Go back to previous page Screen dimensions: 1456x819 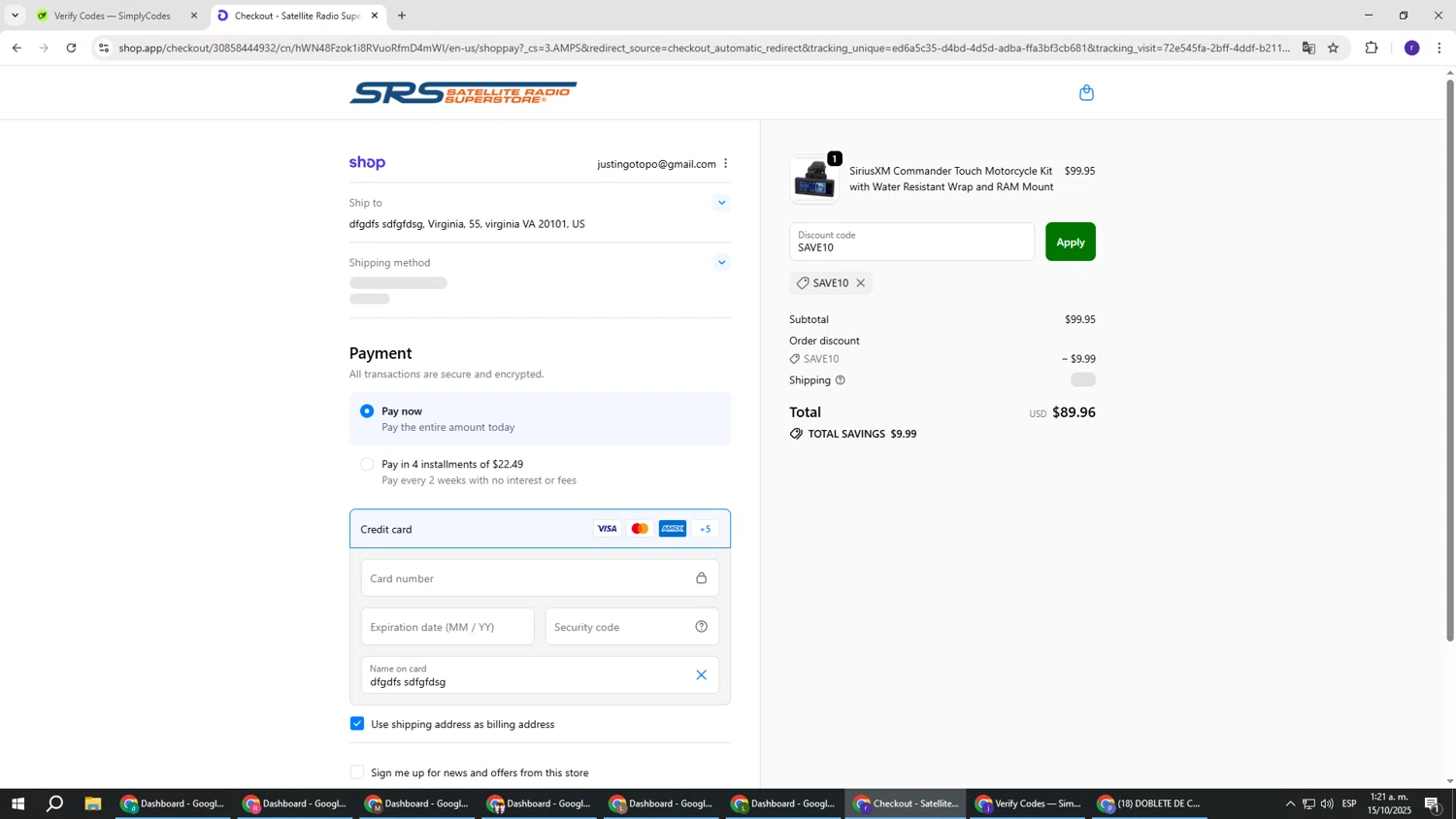[17, 48]
